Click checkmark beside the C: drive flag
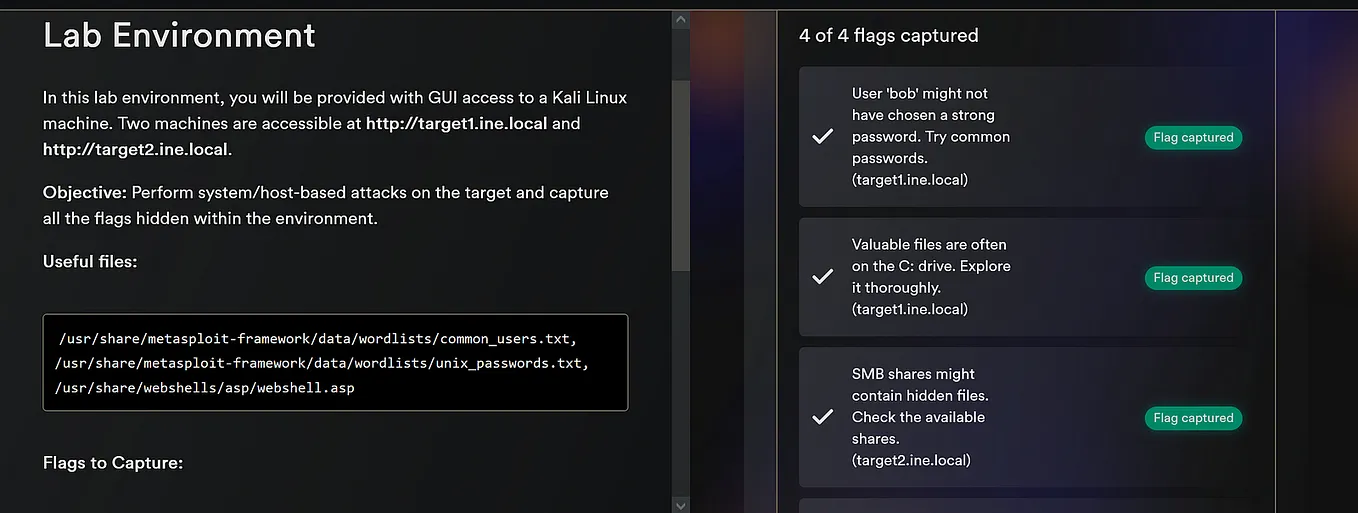 pyautogui.click(x=823, y=277)
